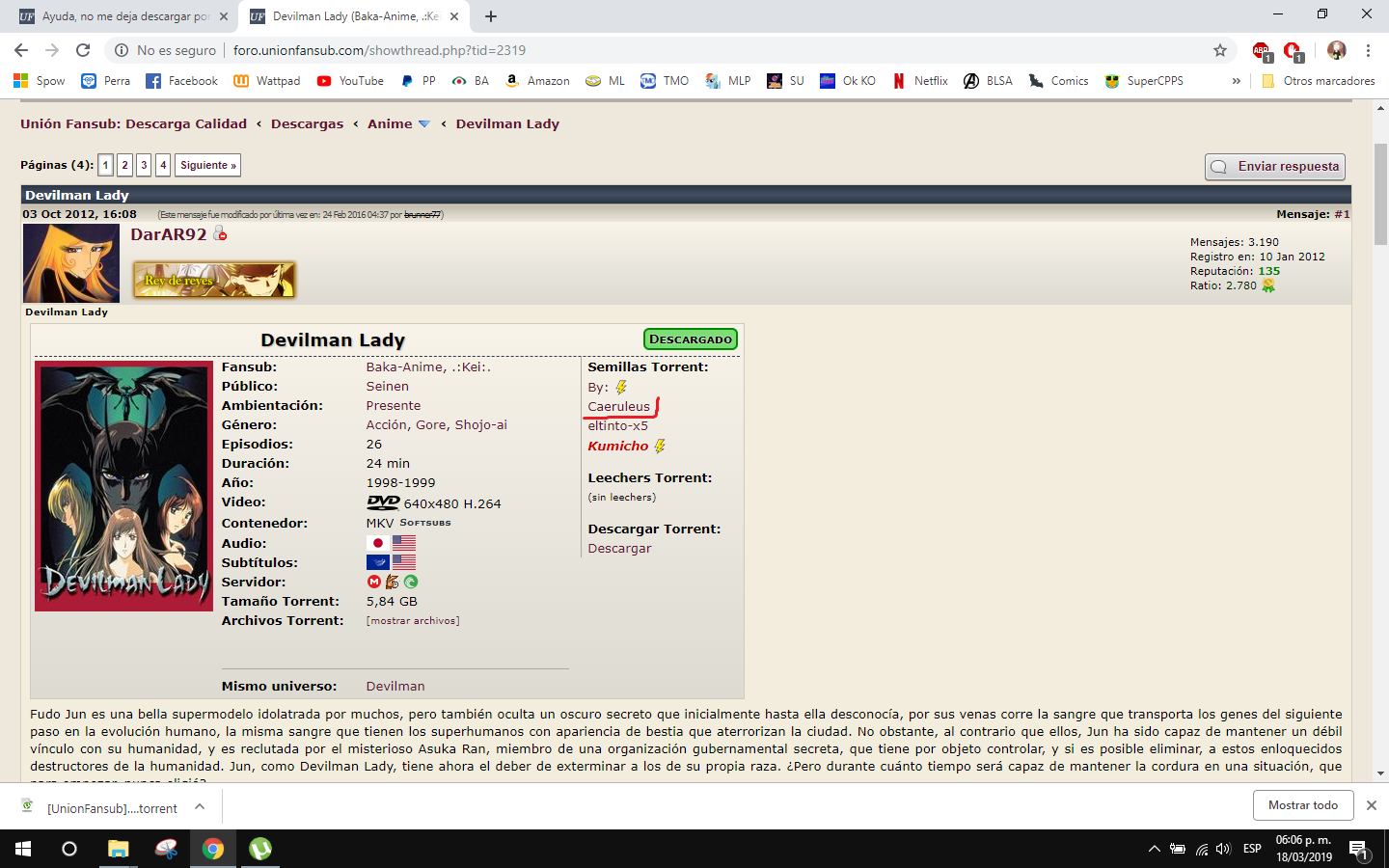Image resolution: width=1389 pixels, height=868 pixels.
Task: Switch to the Ayuda, no me deja descargar tab
Action: [x=123, y=16]
